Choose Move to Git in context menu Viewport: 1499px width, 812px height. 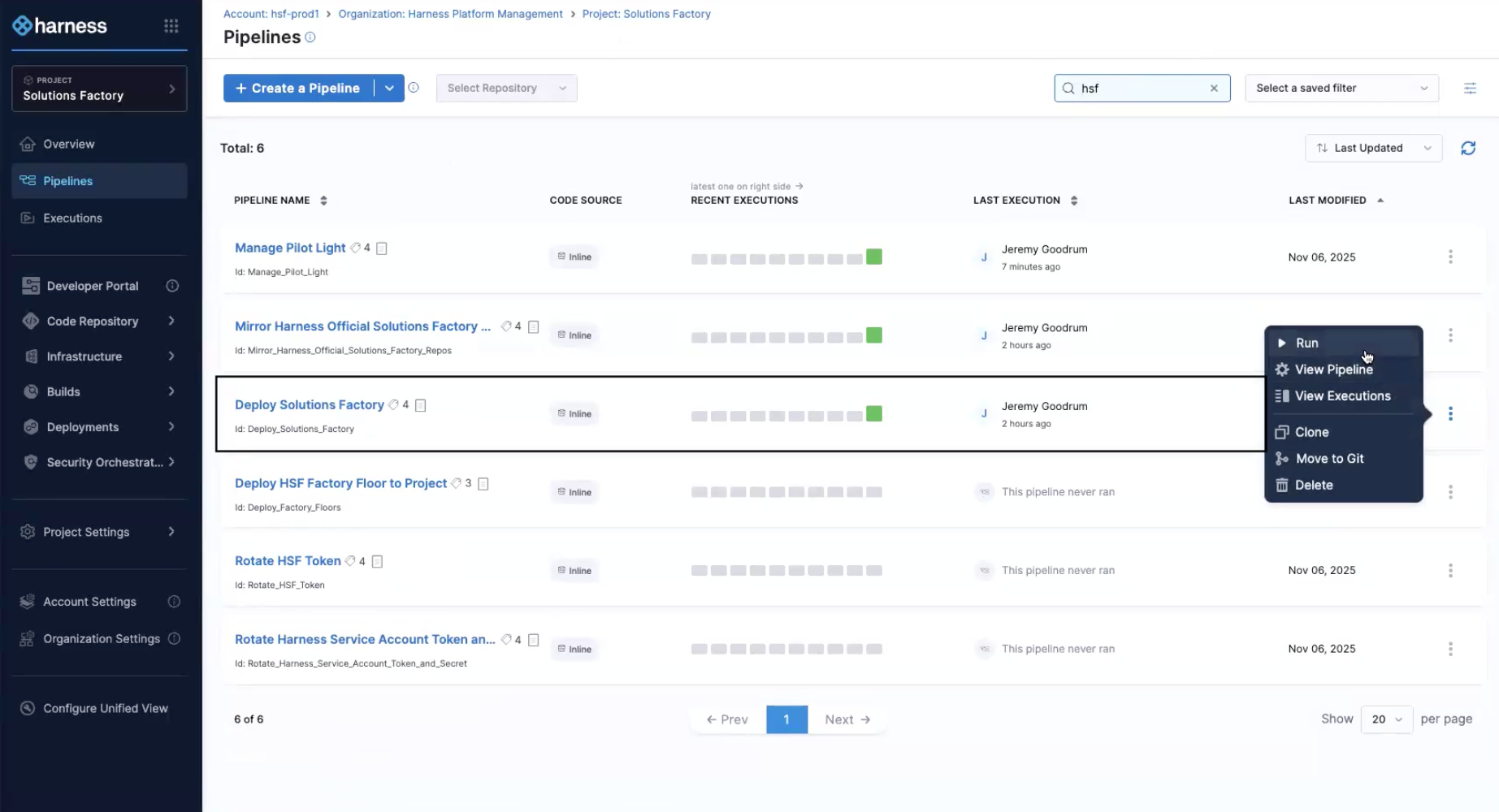(1329, 459)
